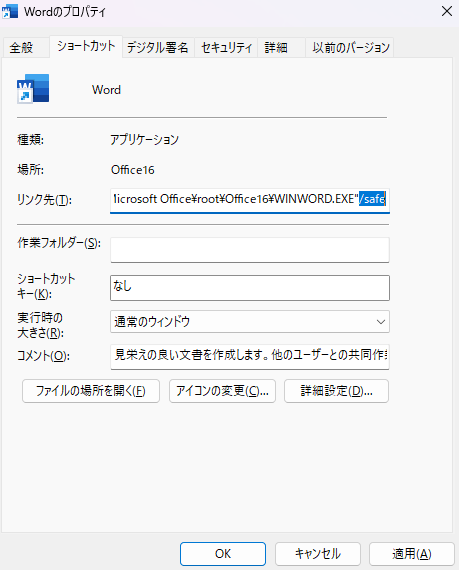
Task: Click ファイルの場所を開く button
Action: point(91,391)
